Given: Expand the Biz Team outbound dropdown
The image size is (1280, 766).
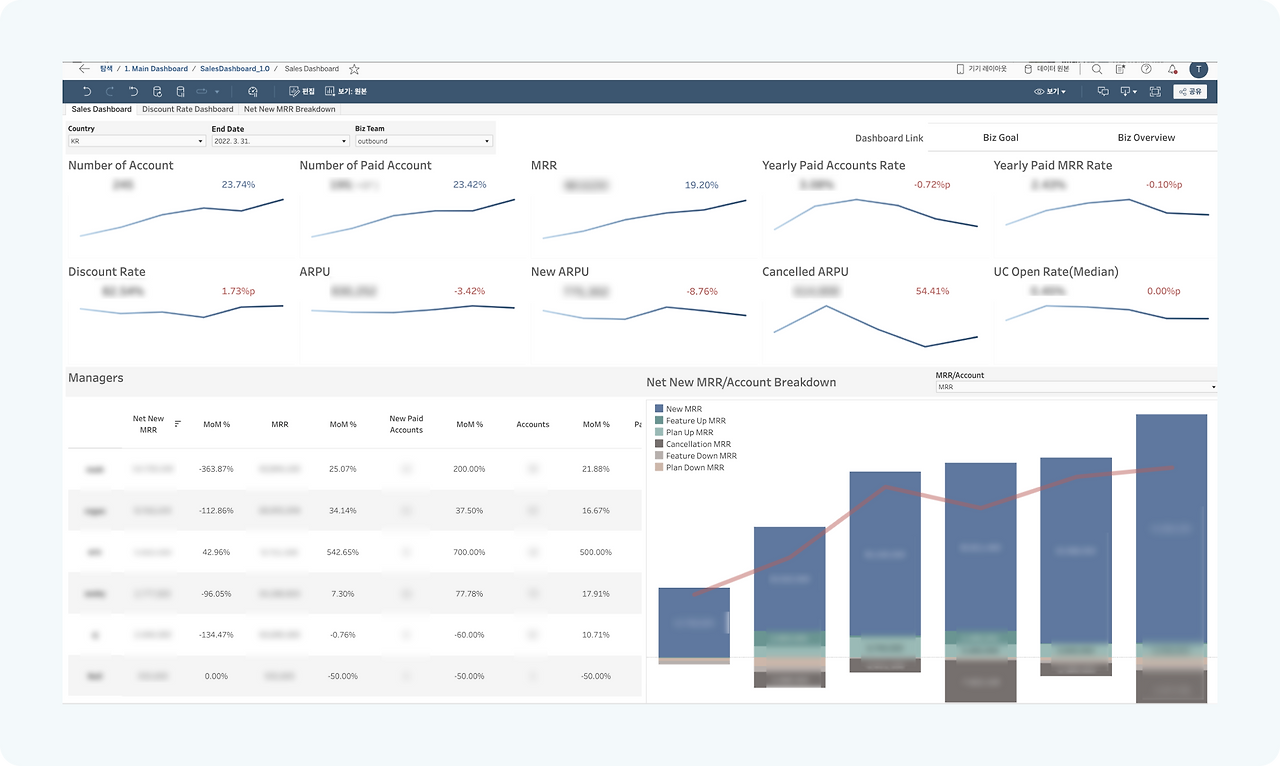Looking at the screenshot, I should (x=424, y=141).
